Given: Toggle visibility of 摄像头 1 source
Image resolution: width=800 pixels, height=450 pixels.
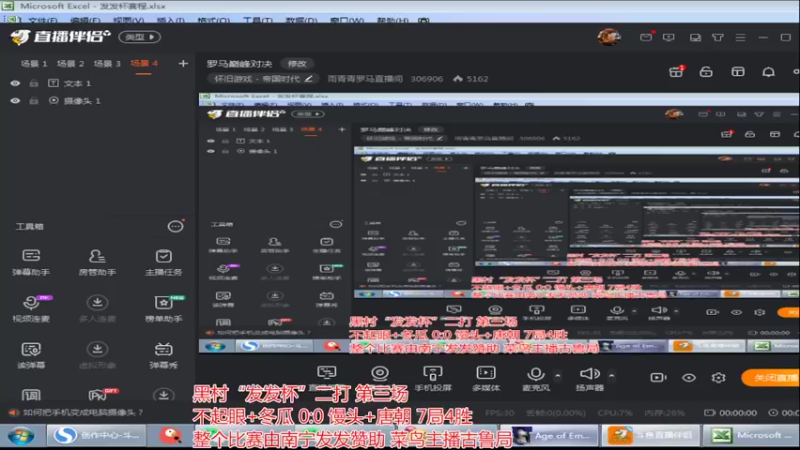Looking at the screenshot, I should (x=15, y=101).
